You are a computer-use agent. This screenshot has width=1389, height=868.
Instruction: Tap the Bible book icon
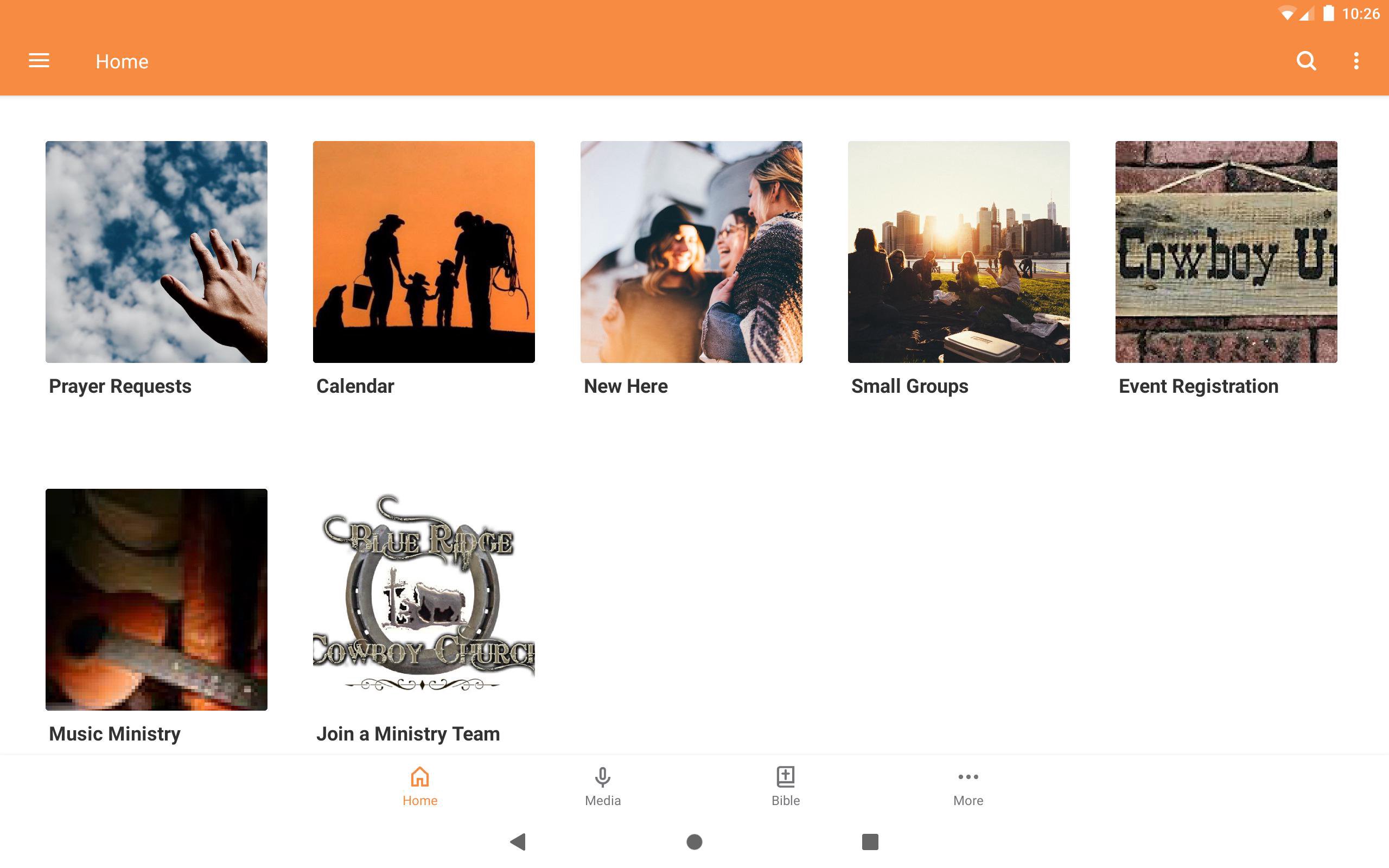(785, 777)
